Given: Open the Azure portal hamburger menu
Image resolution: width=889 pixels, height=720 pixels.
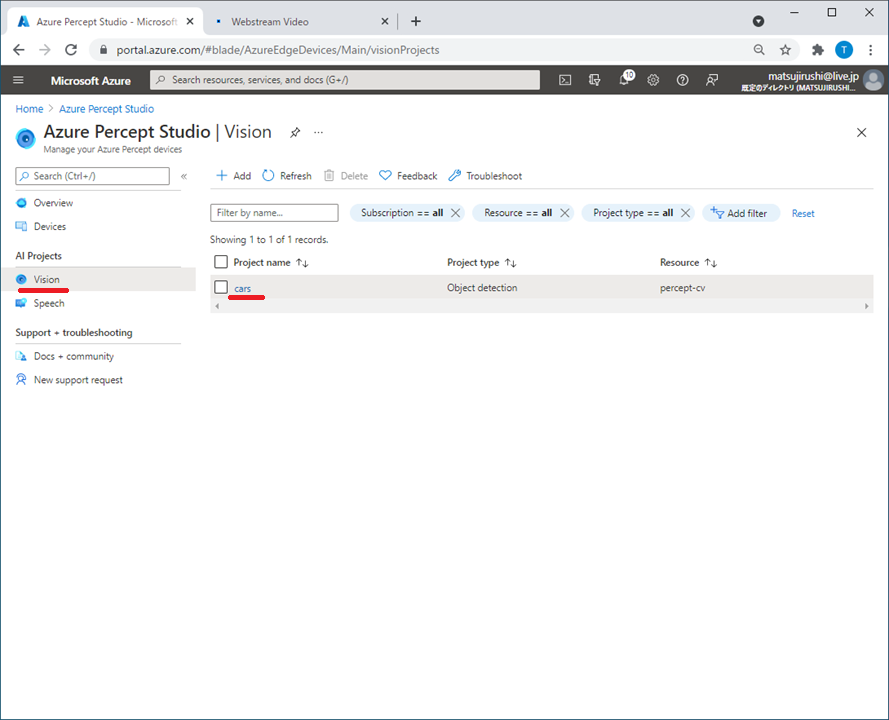Looking at the screenshot, I should click(18, 80).
